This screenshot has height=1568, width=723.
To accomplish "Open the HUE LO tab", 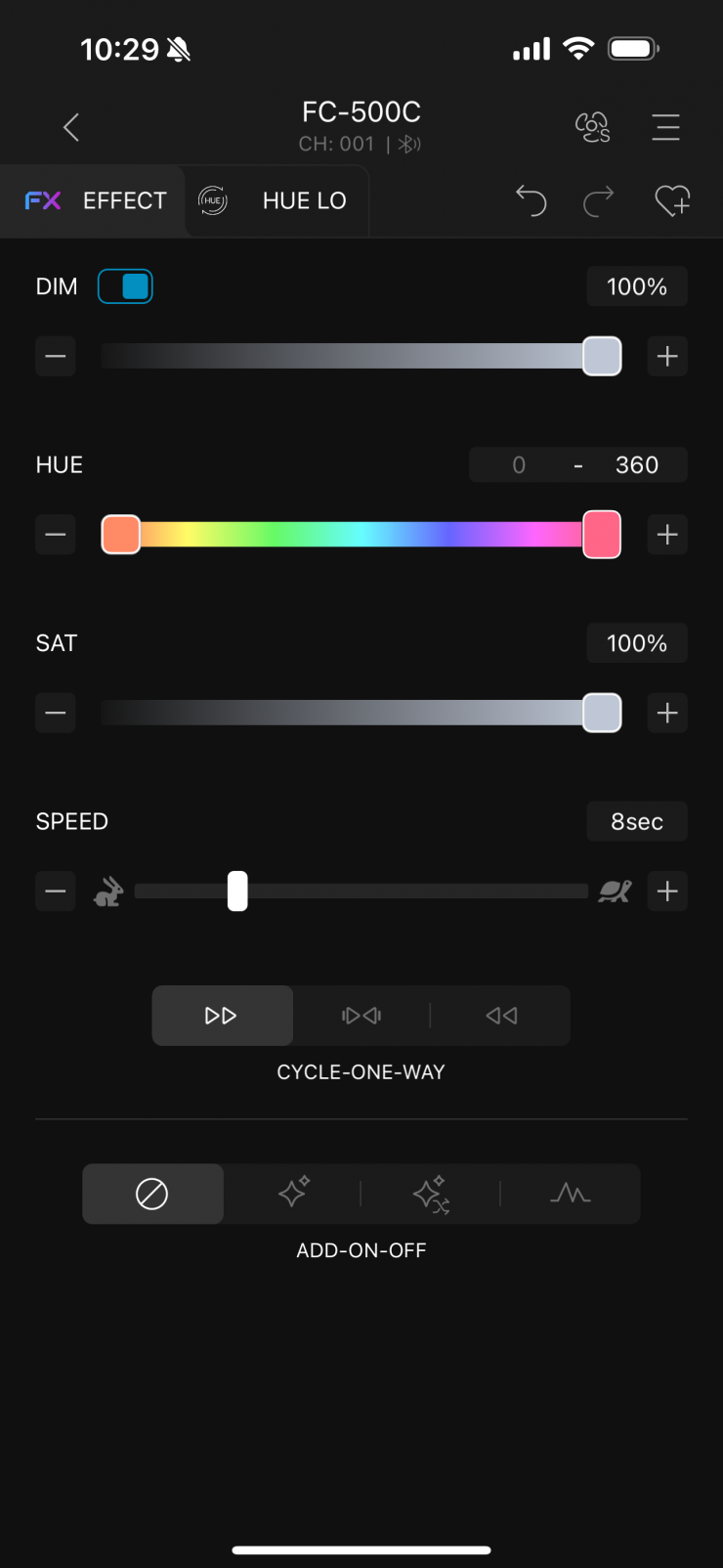I will pyautogui.click(x=276, y=200).
